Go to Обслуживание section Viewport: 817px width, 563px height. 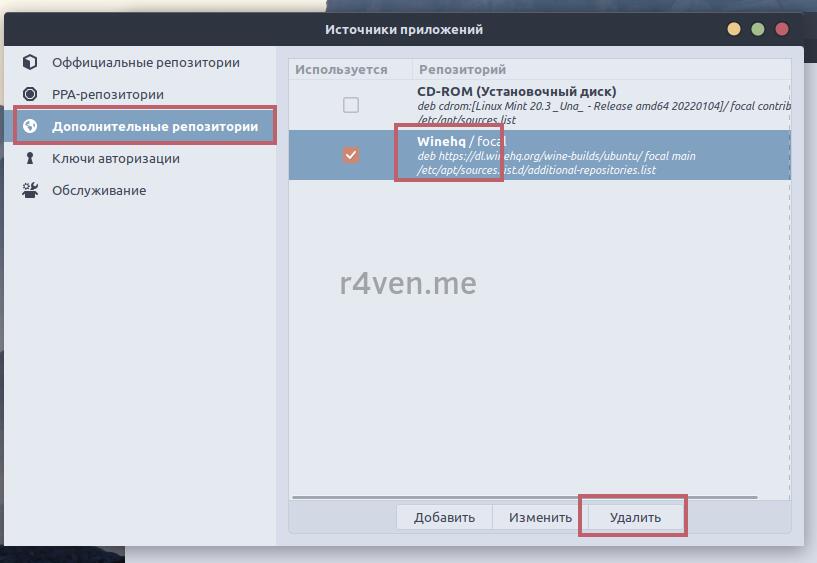(x=98, y=190)
